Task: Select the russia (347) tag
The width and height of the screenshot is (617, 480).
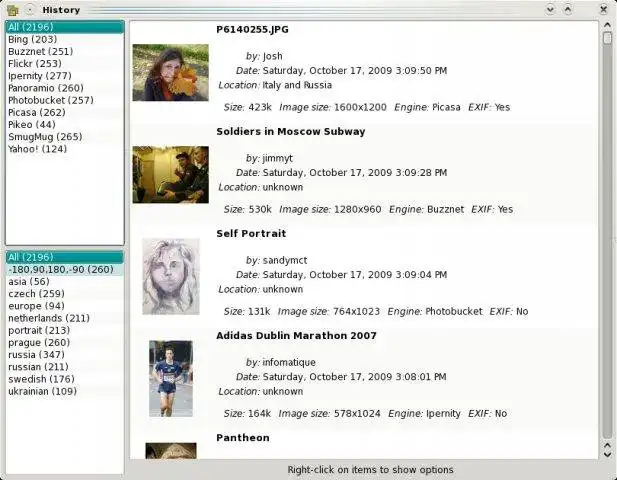Action: click(65, 355)
